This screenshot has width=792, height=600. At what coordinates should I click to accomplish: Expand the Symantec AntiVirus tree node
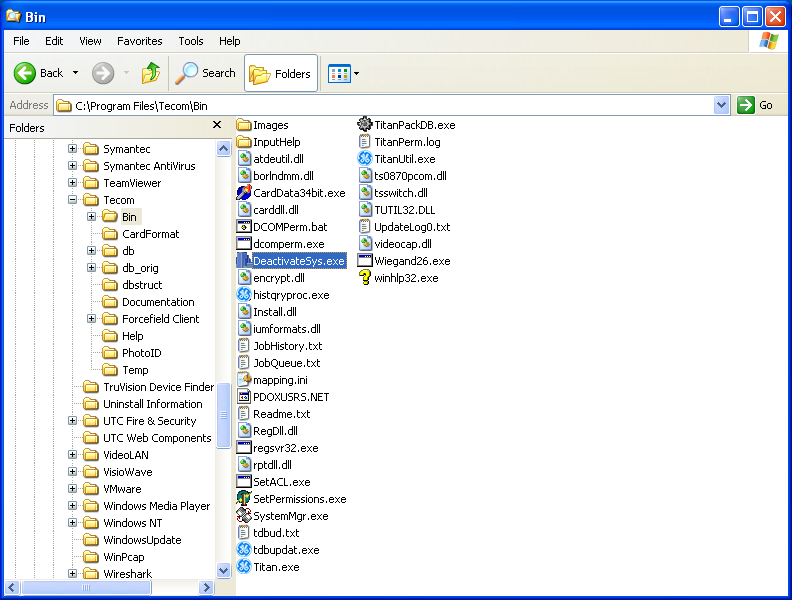click(73, 166)
